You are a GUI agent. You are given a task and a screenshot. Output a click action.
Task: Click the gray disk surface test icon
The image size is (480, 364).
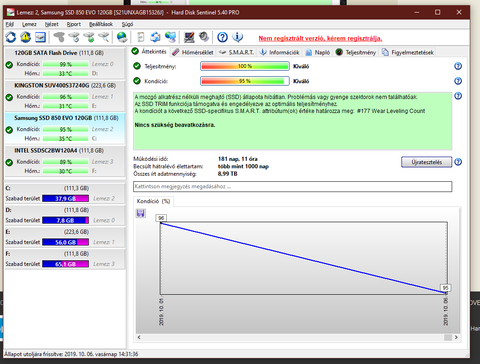(59, 37)
